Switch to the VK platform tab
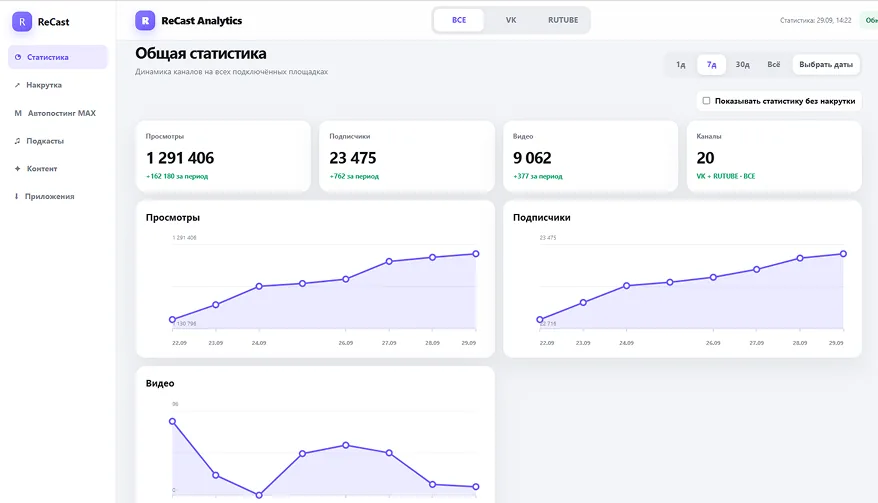Screen dimensions: 878x503 coord(511,20)
